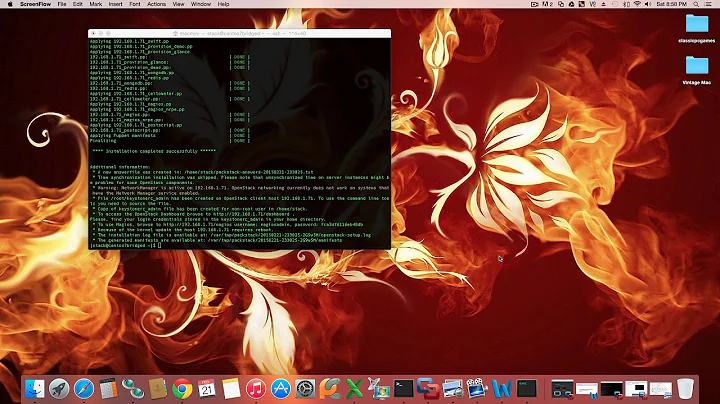Open the Trash in the Dock
Viewport: 720px width, 404px height.
tap(685, 389)
